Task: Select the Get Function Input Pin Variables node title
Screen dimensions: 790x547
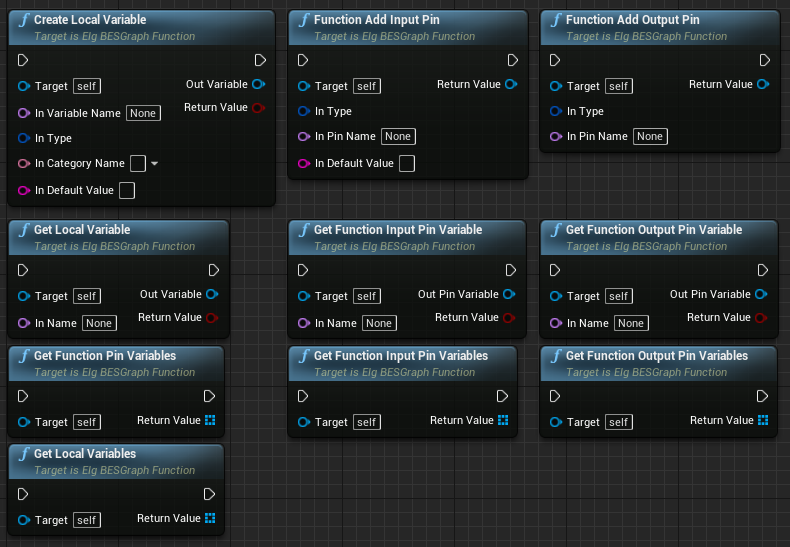Action: 401,356
